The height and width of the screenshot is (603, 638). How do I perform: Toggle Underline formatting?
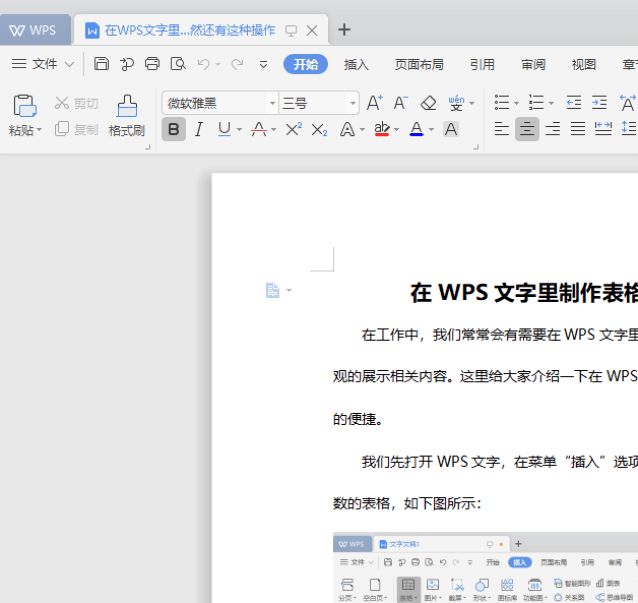click(x=224, y=129)
